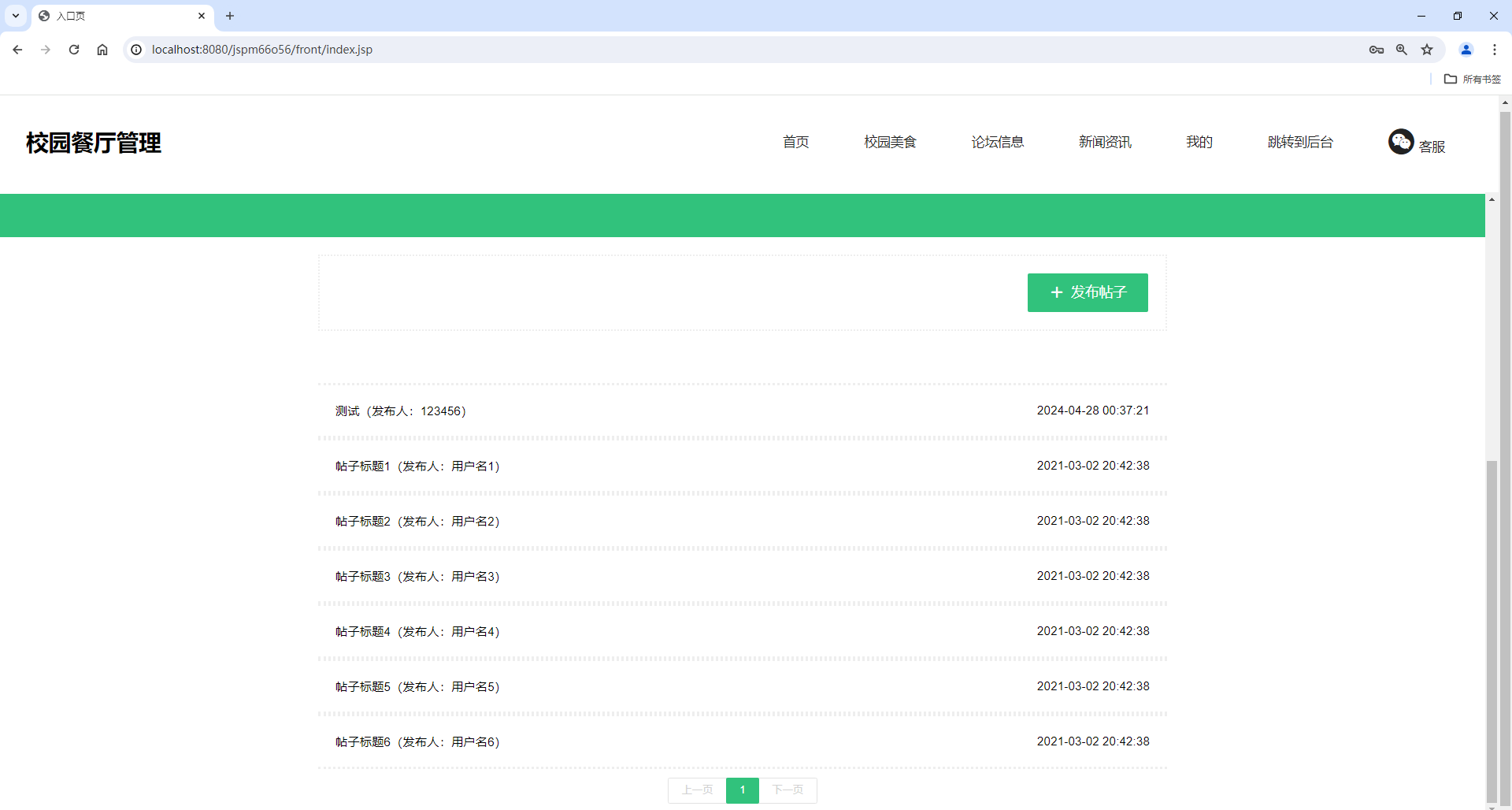
Task: Open the password manager key icon
Action: 1377,49
